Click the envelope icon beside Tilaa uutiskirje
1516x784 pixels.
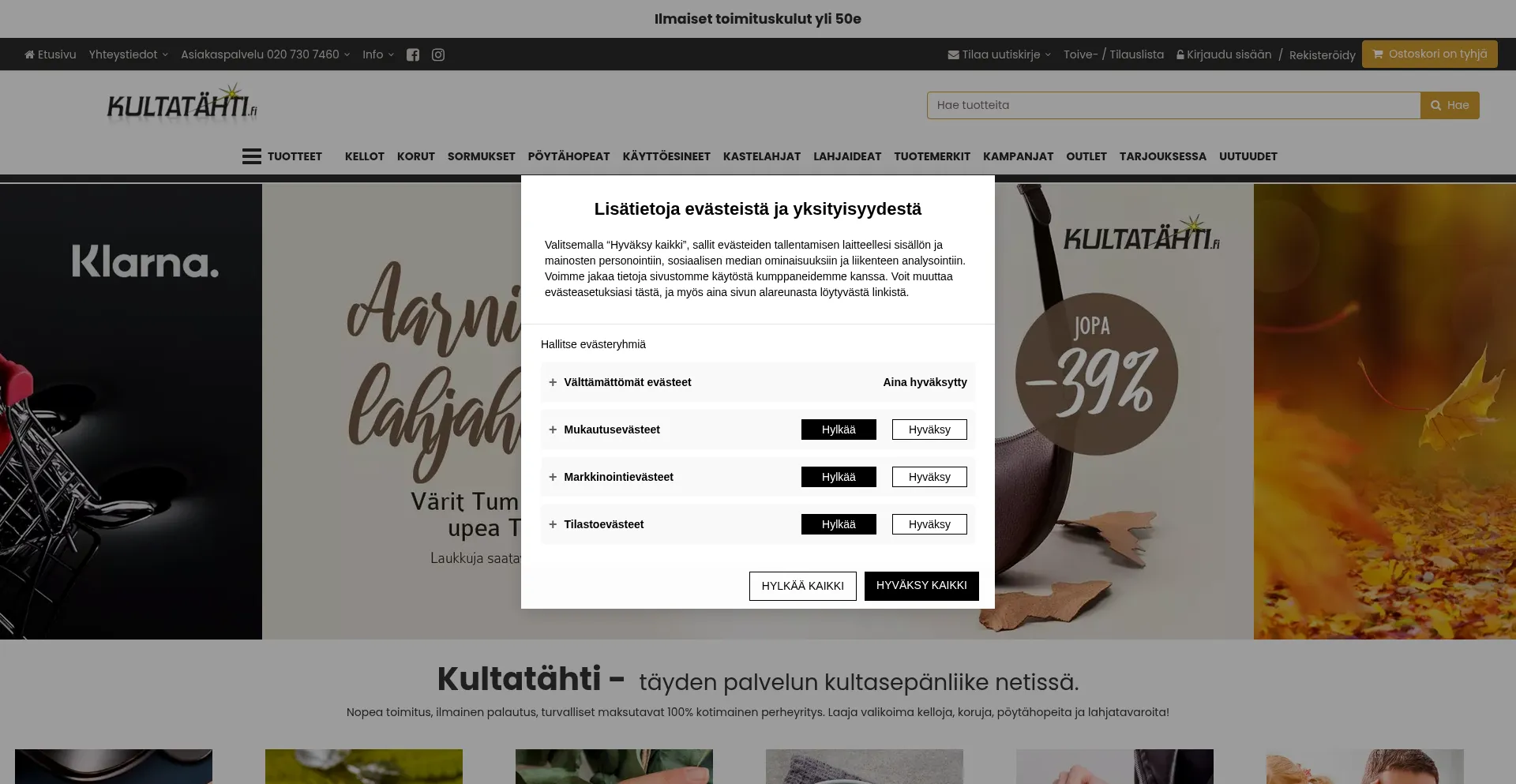point(952,54)
